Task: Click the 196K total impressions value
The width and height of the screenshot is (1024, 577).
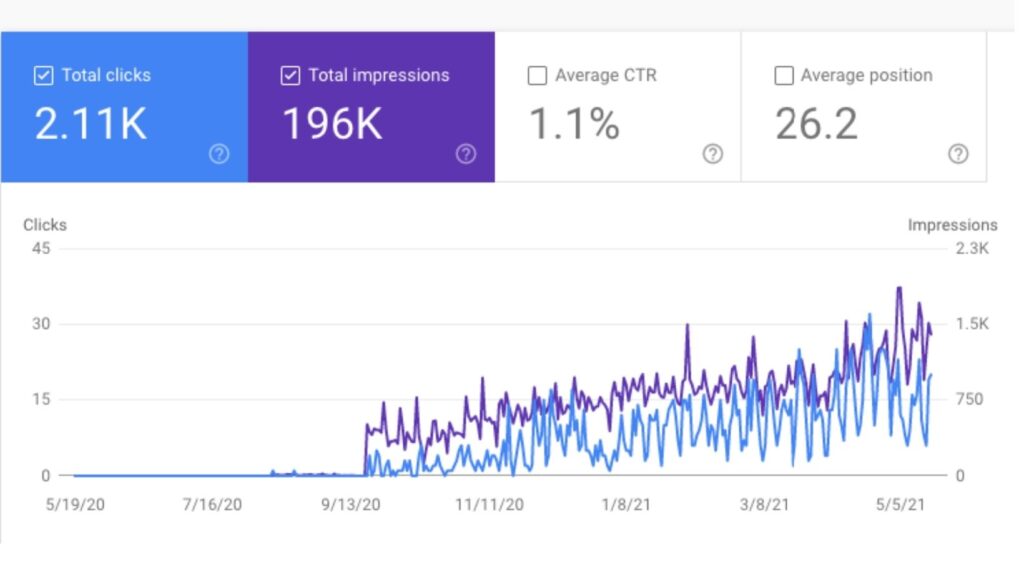Action: 331,124
